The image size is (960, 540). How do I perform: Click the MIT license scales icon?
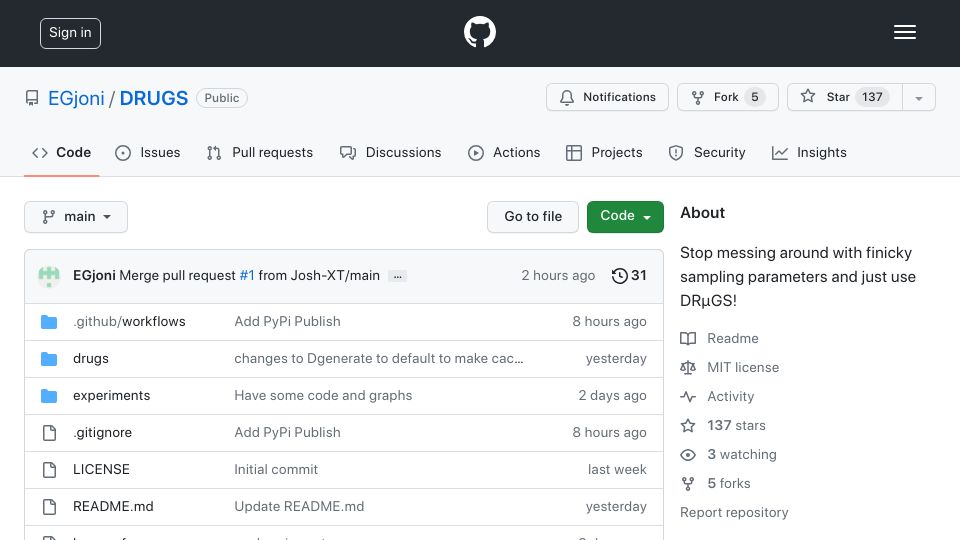coord(688,367)
